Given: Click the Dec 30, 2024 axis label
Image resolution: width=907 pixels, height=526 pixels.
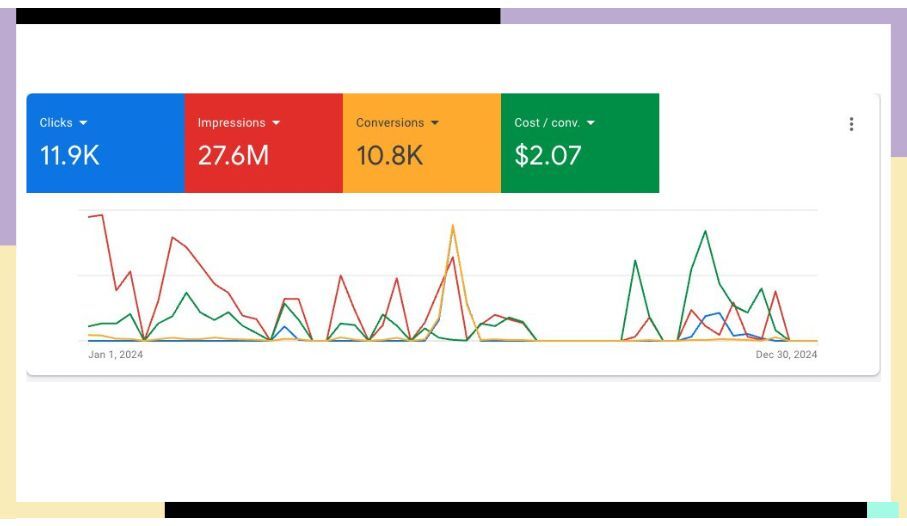Looking at the screenshot, I should (x=786, y=354).
